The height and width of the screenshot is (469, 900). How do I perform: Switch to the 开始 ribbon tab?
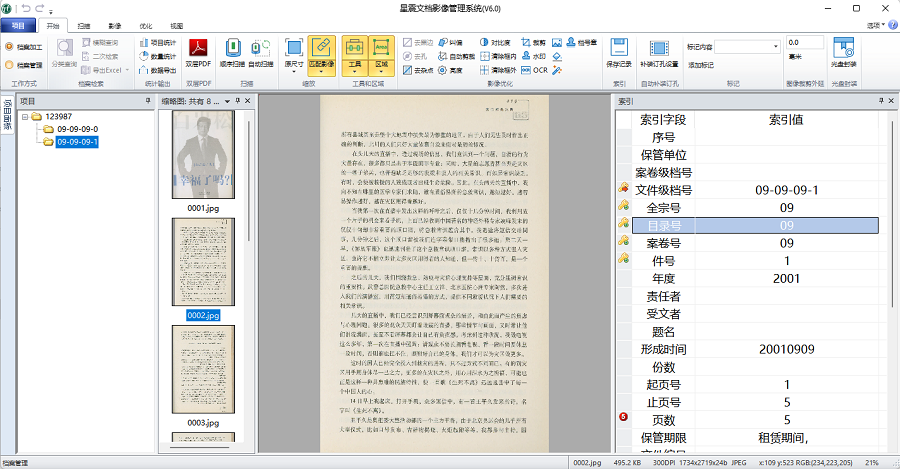[53, 26]
